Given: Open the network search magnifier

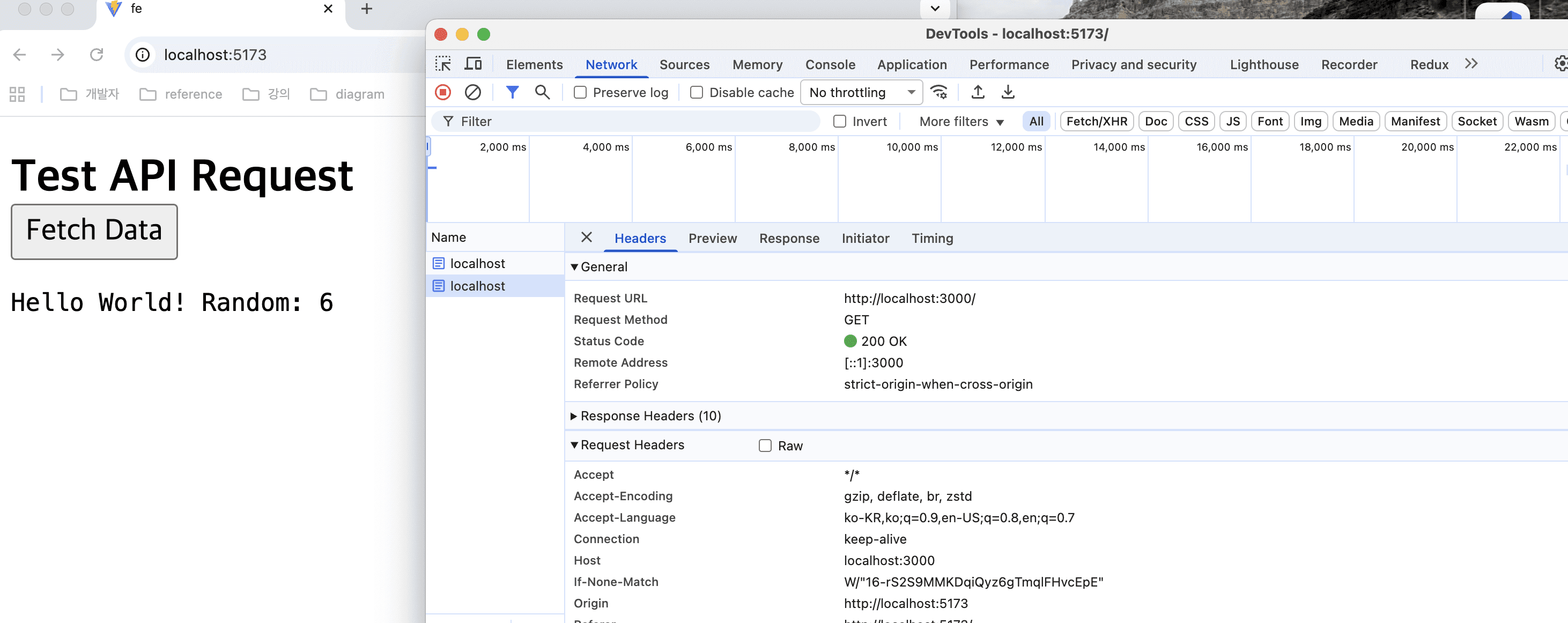Looking at the screenshot, I should 542,92.
